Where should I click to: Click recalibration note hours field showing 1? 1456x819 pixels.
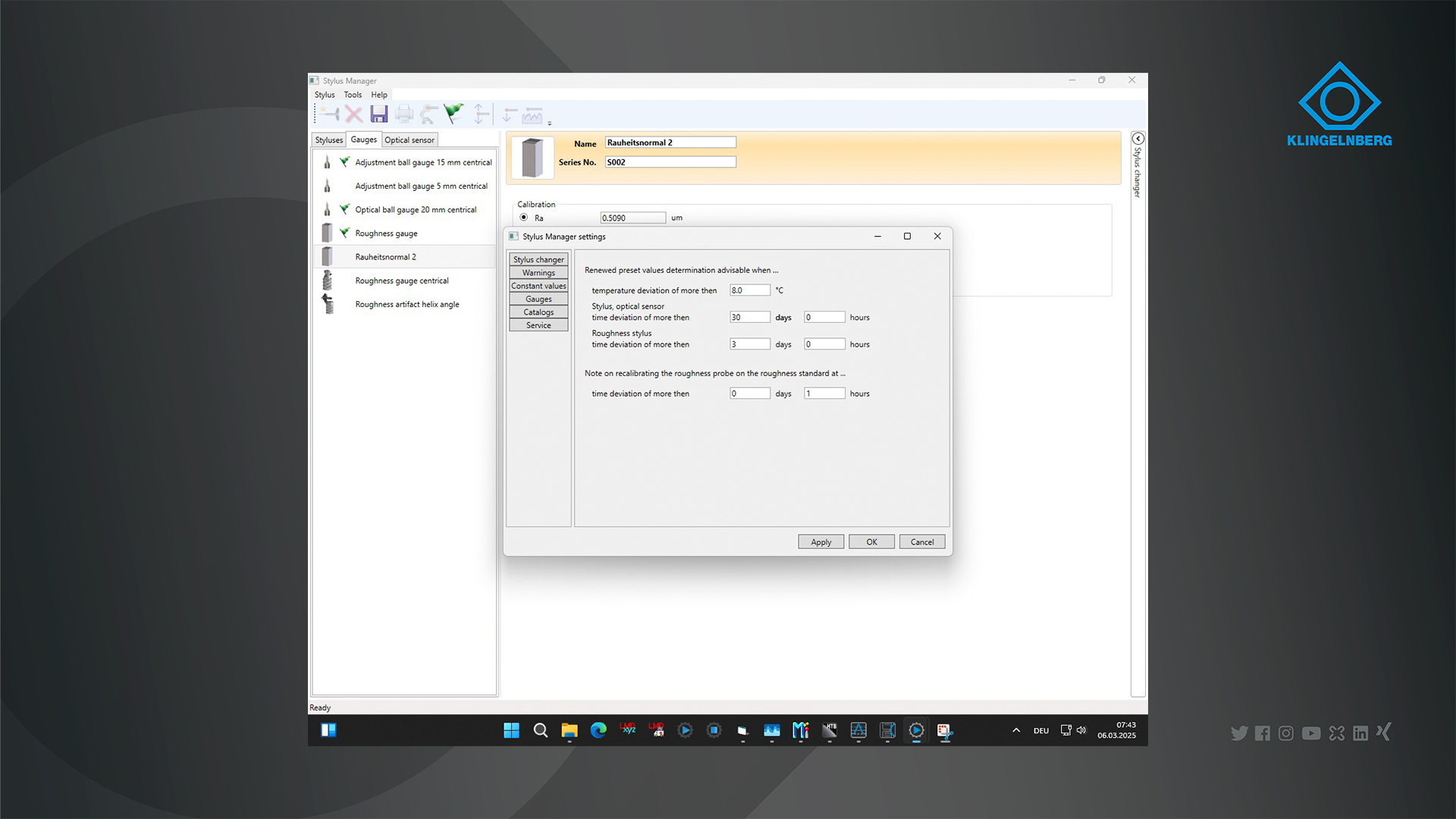[824, 394]
